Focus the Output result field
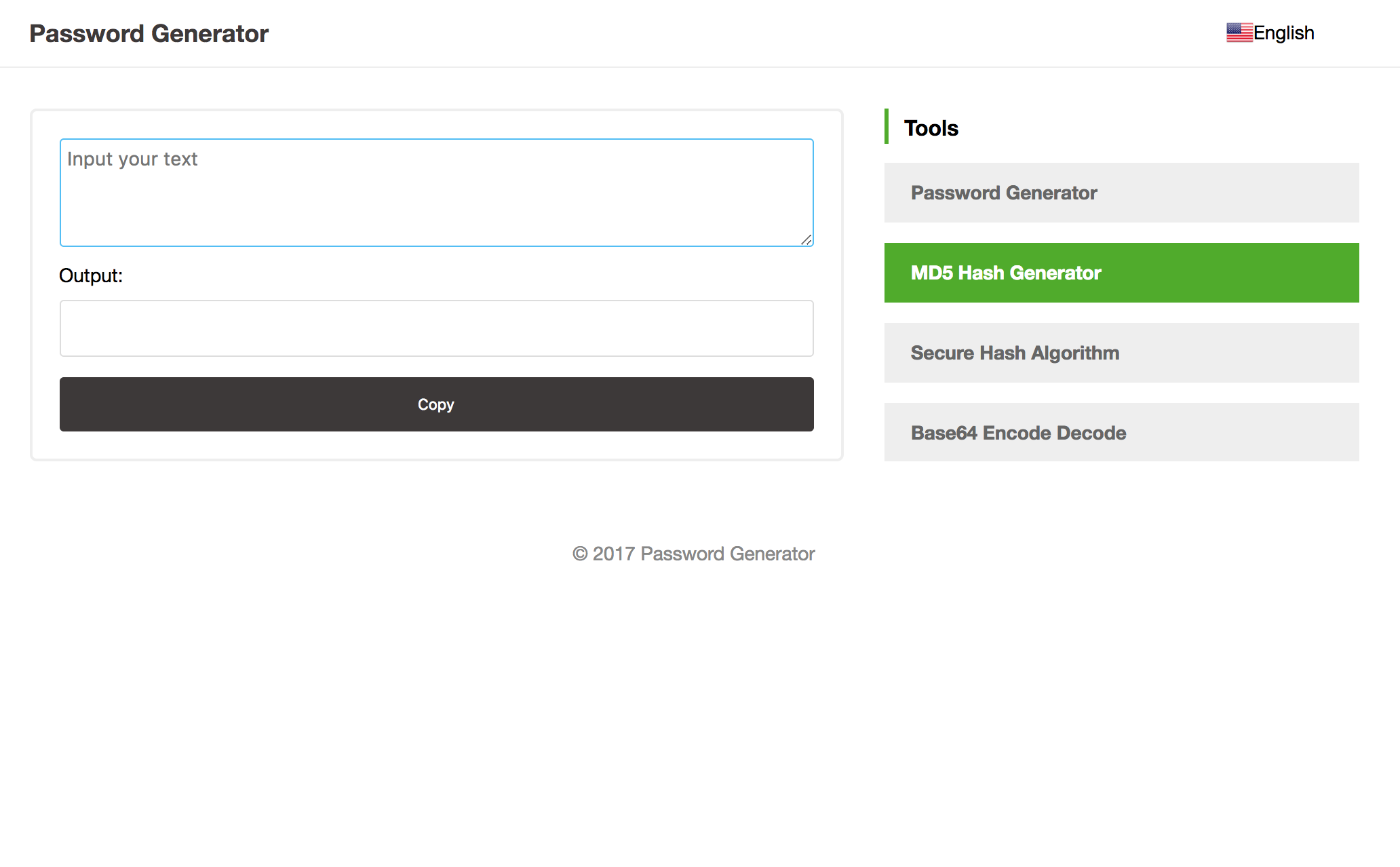Image resolution: width=1400 pixels, height=867 pixels. (x=436, y=328)
